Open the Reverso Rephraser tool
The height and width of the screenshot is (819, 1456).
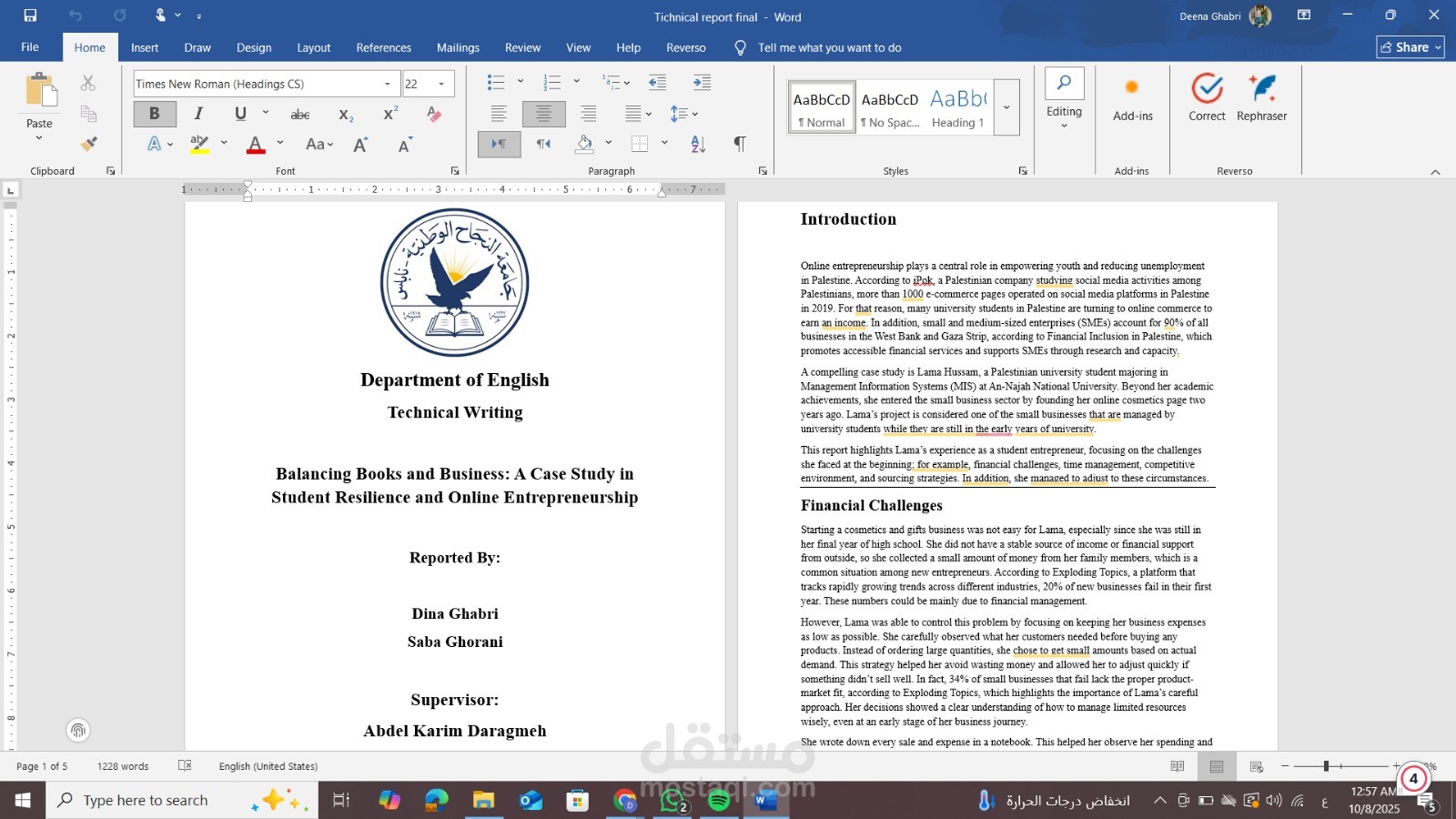[x=1261, y=97]
